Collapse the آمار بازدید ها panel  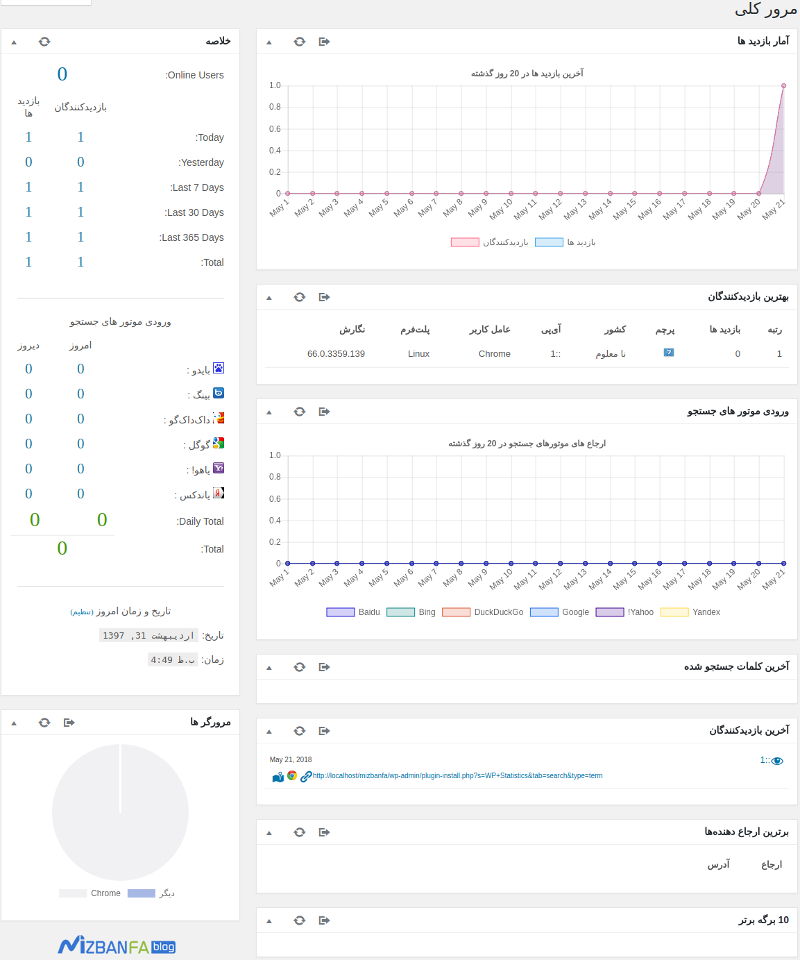point(269,42)
